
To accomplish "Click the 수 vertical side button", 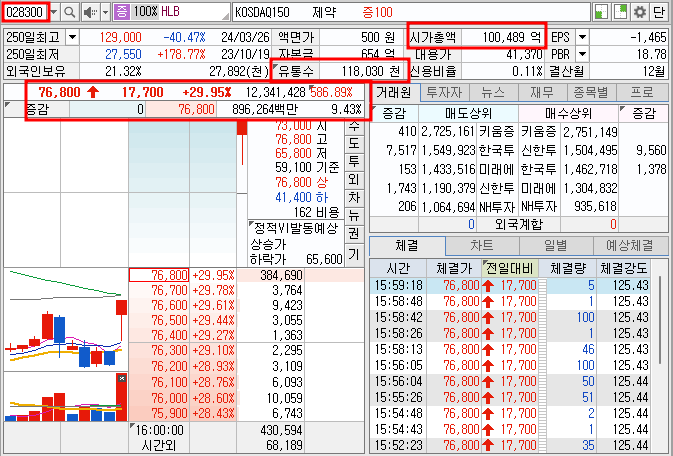I will pyautogui.click(x=354, y=126).
